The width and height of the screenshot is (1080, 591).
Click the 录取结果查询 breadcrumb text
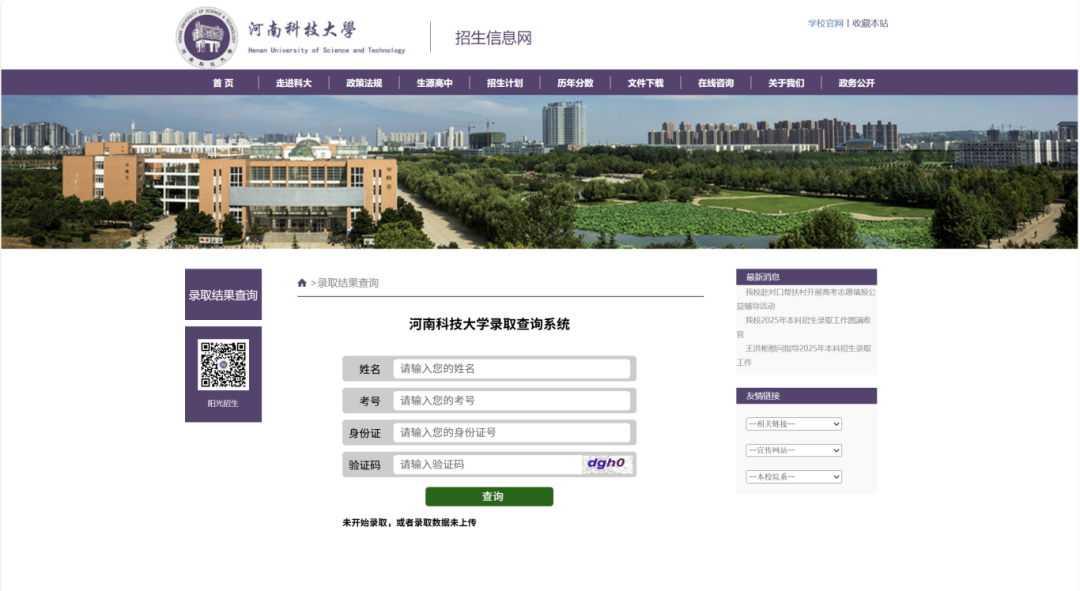(x=348, y=283)
